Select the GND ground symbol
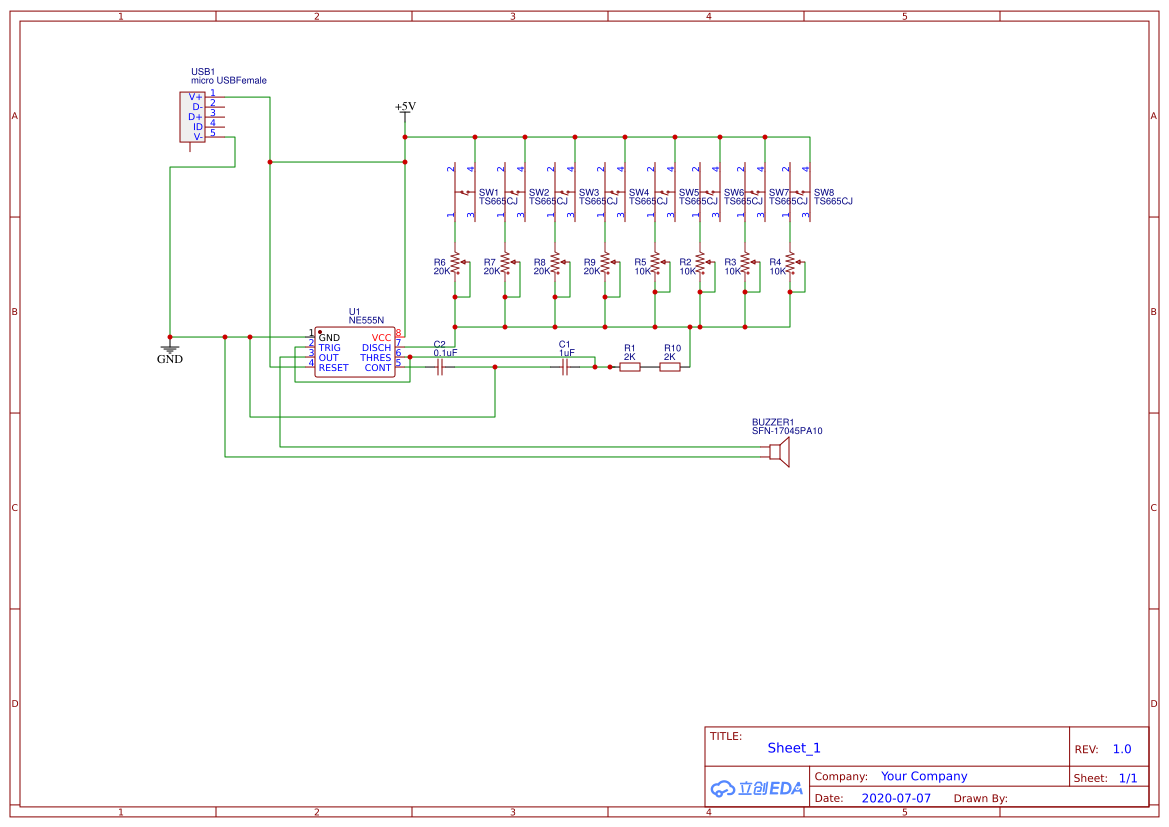1169x827 pixels. pos(170,353)
